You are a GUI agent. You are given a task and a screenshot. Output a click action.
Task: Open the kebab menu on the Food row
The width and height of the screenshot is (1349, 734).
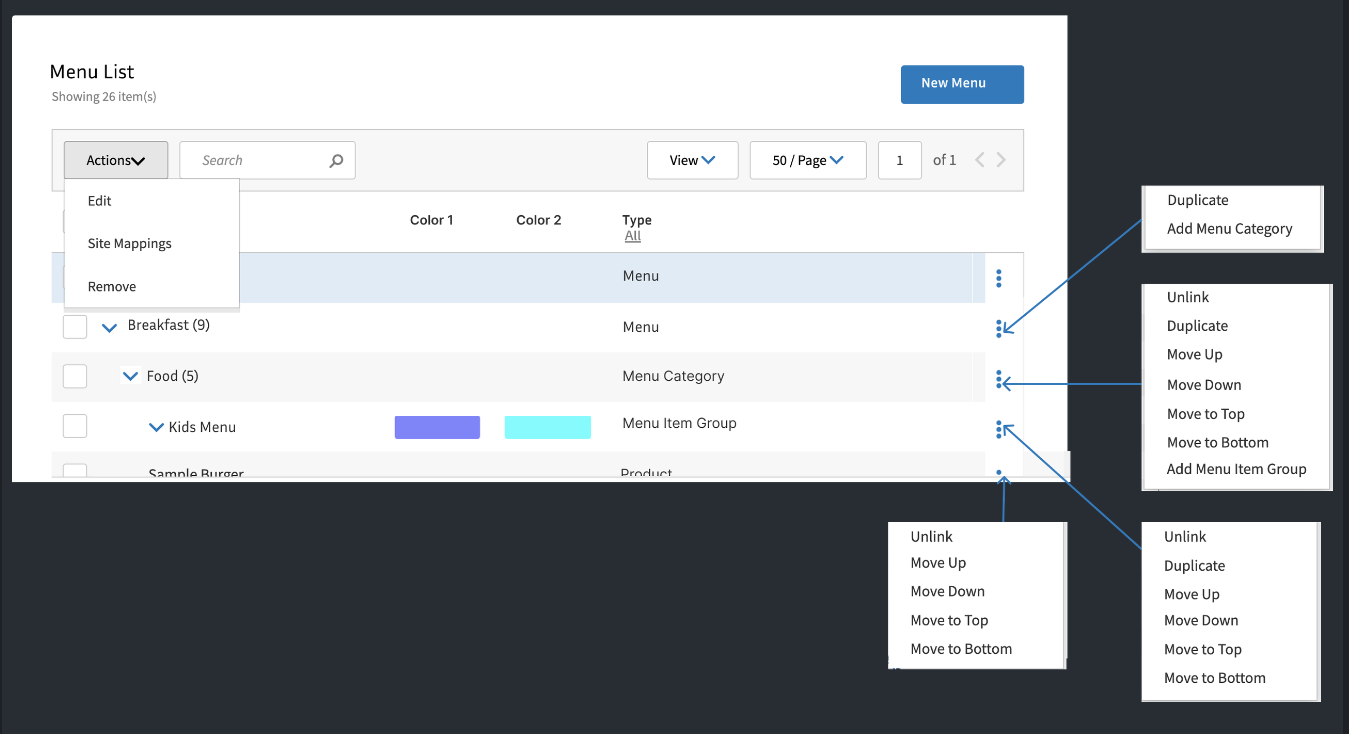click(1001, 378)
